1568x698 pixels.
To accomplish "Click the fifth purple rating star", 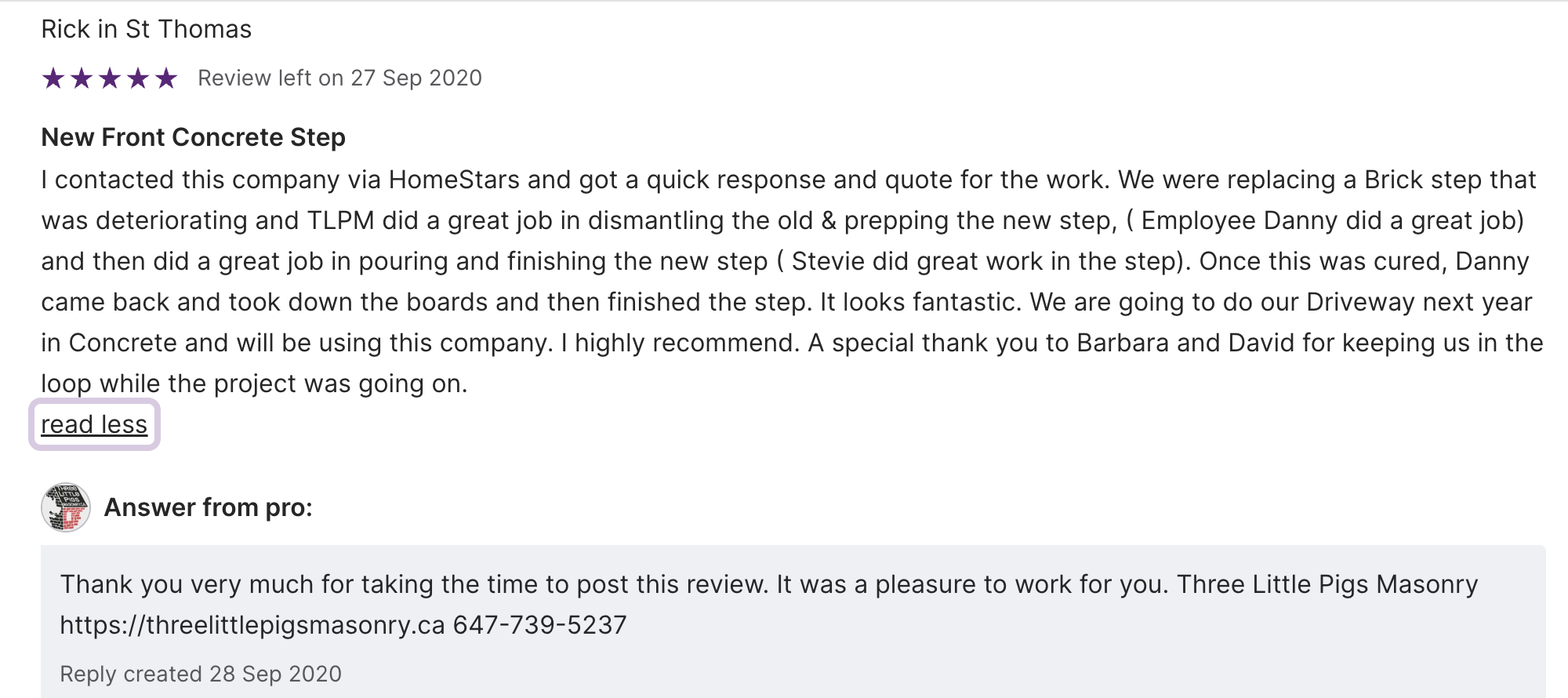I will pyautogui.click(x=166, y=78).
